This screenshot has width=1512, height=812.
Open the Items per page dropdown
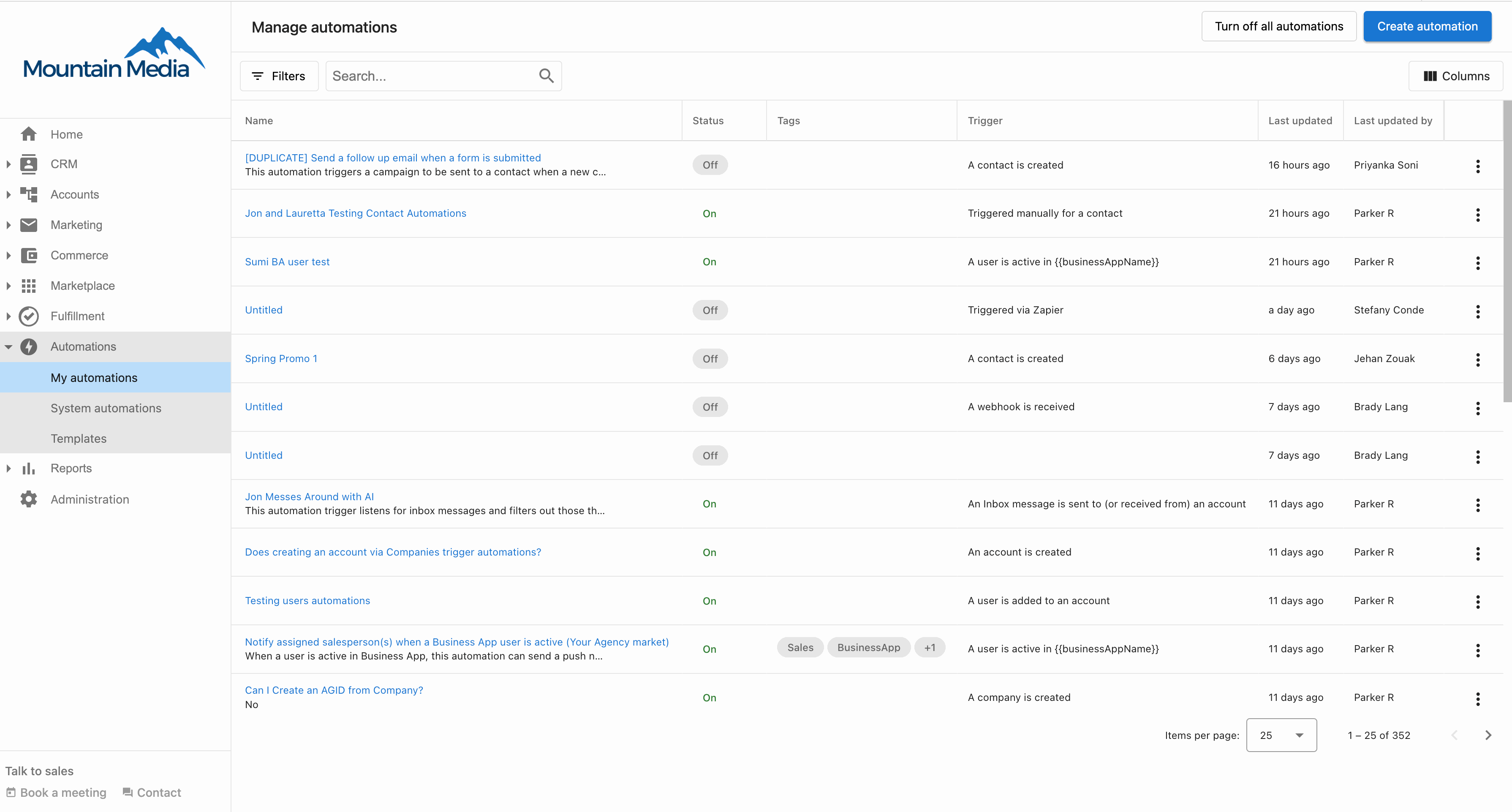1281,735
